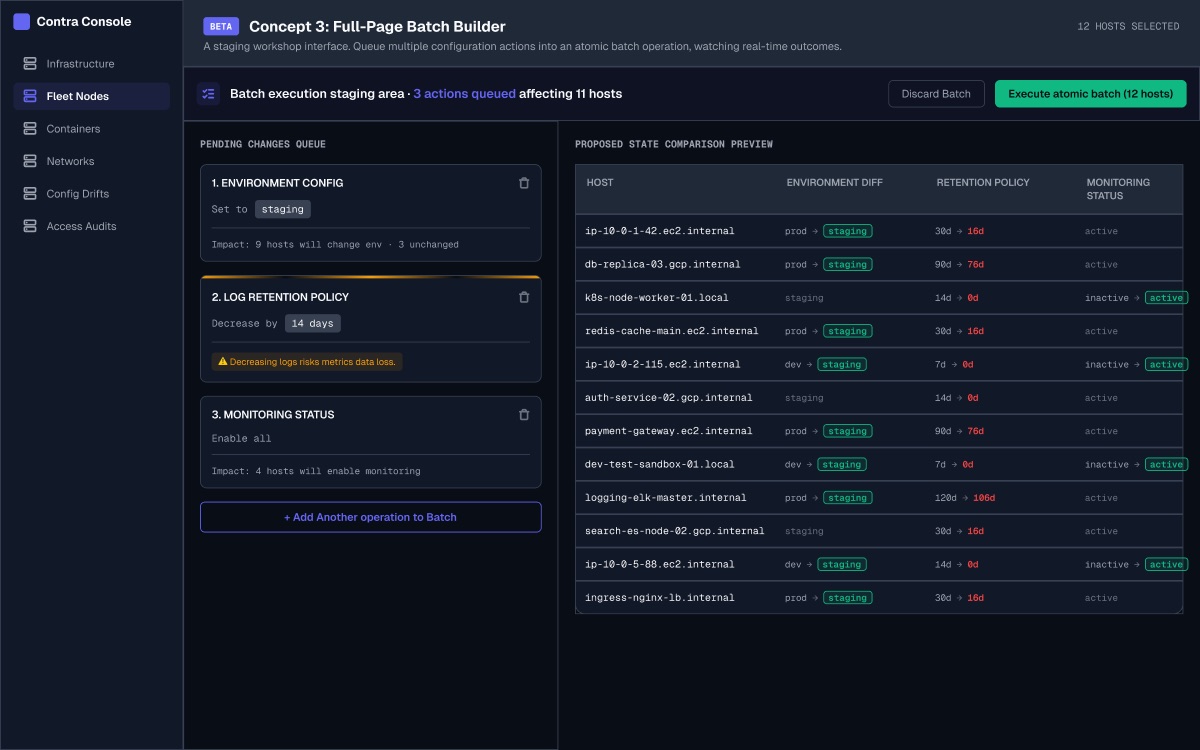Select host redis-cache-main.ec2.internal
Image resolution: width=1200 pixels, height=750 pixels.
tap(672, 331)
